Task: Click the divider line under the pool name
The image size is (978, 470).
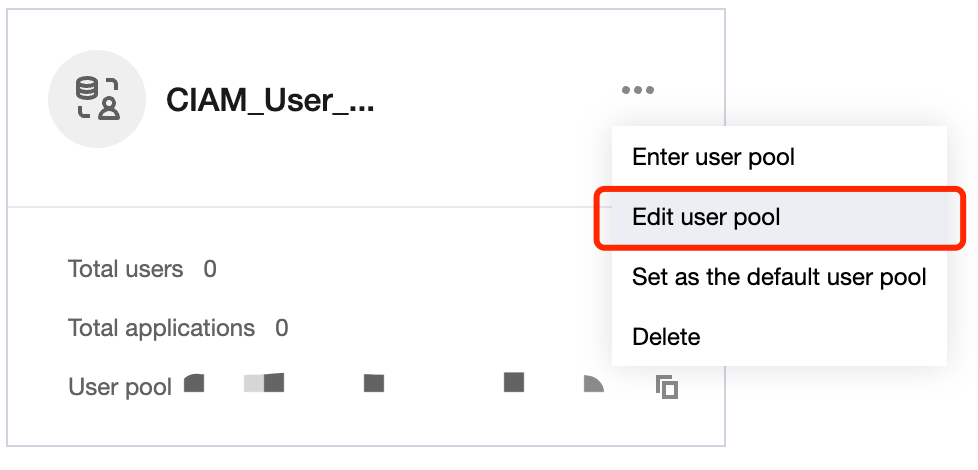Action: pos(300,207)
